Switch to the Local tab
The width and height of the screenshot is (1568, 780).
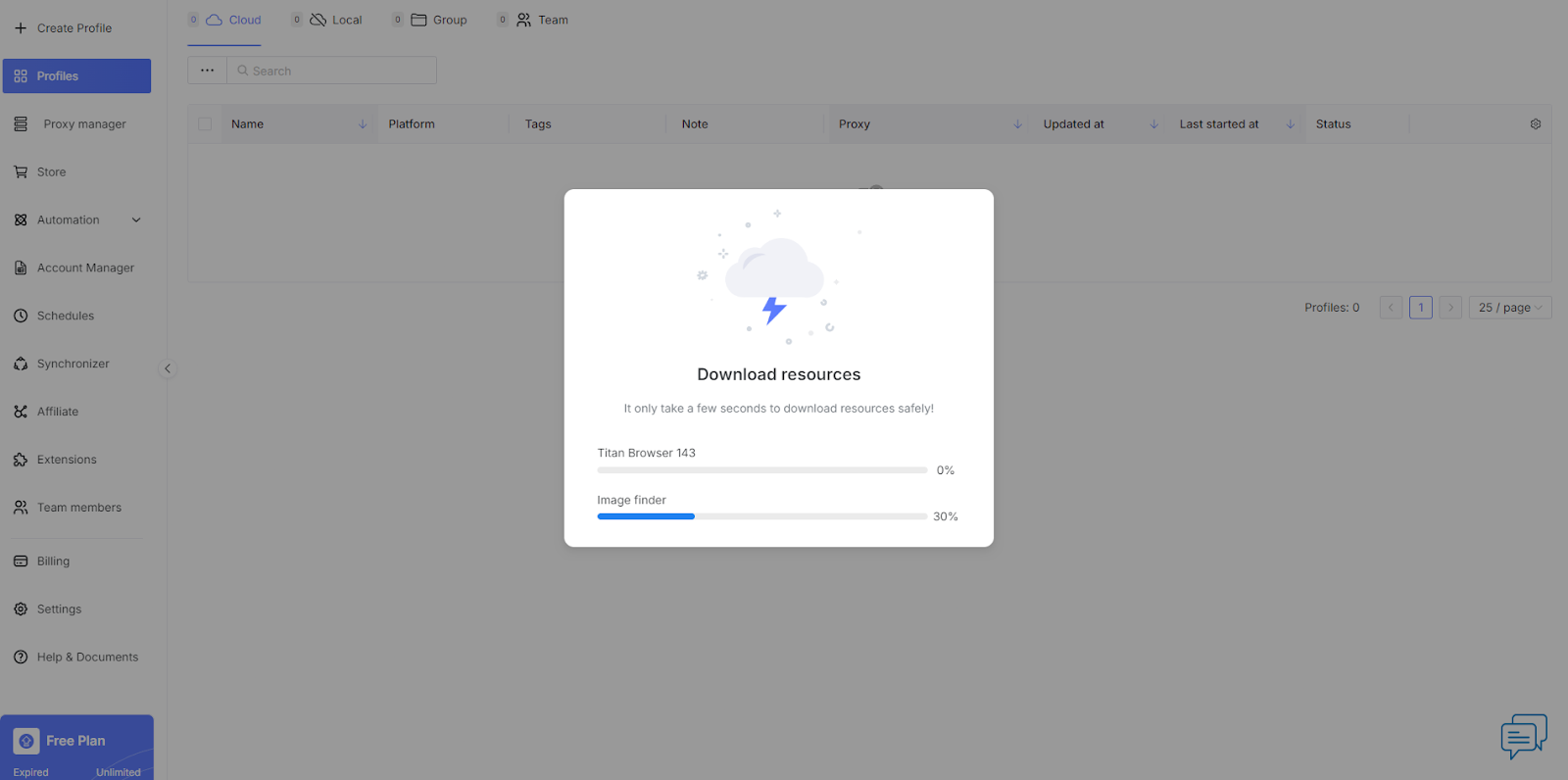point(336,20)
